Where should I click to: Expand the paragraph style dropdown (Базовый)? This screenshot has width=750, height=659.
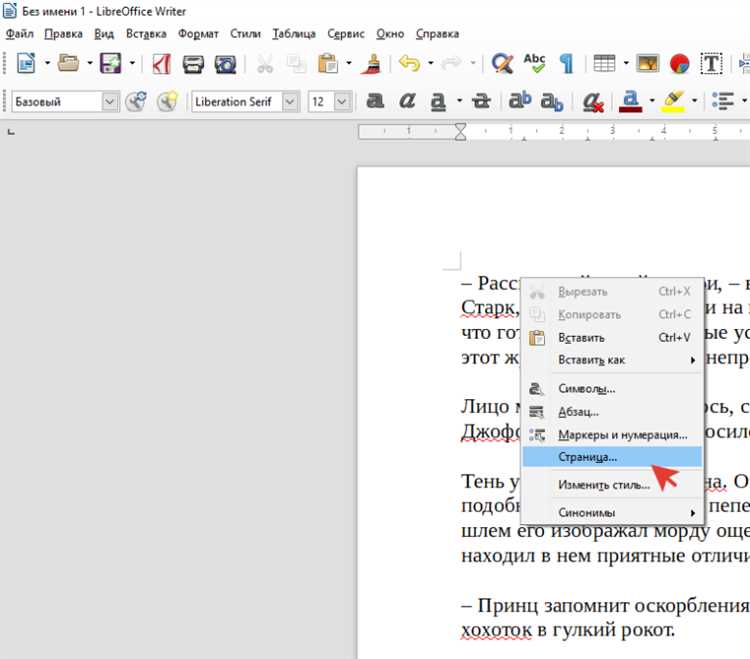pyautogui.click(x=110, y=101)
